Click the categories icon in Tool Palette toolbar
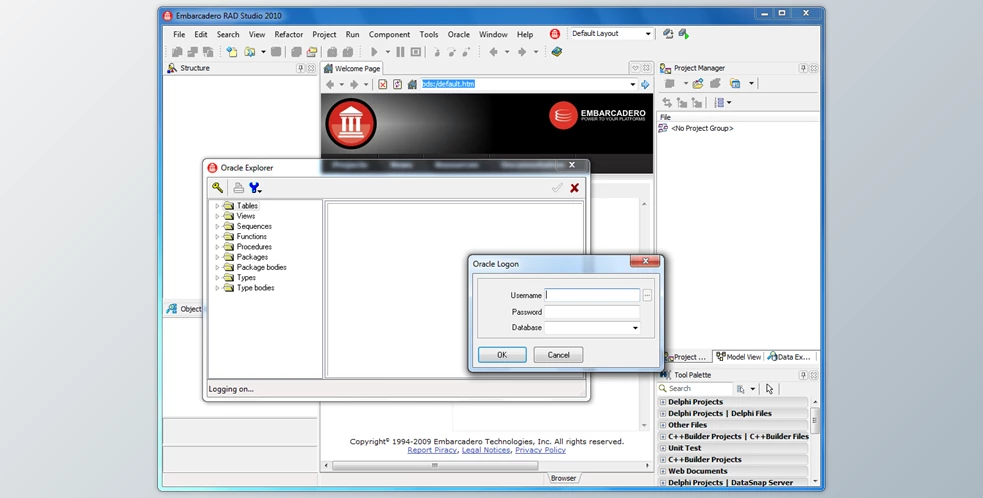 741,389
